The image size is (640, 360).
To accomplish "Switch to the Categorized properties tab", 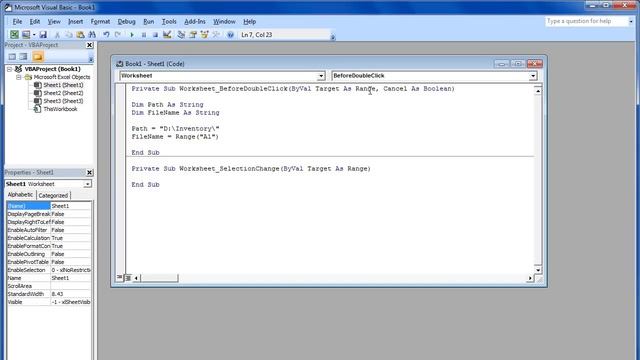I will 53,196.
